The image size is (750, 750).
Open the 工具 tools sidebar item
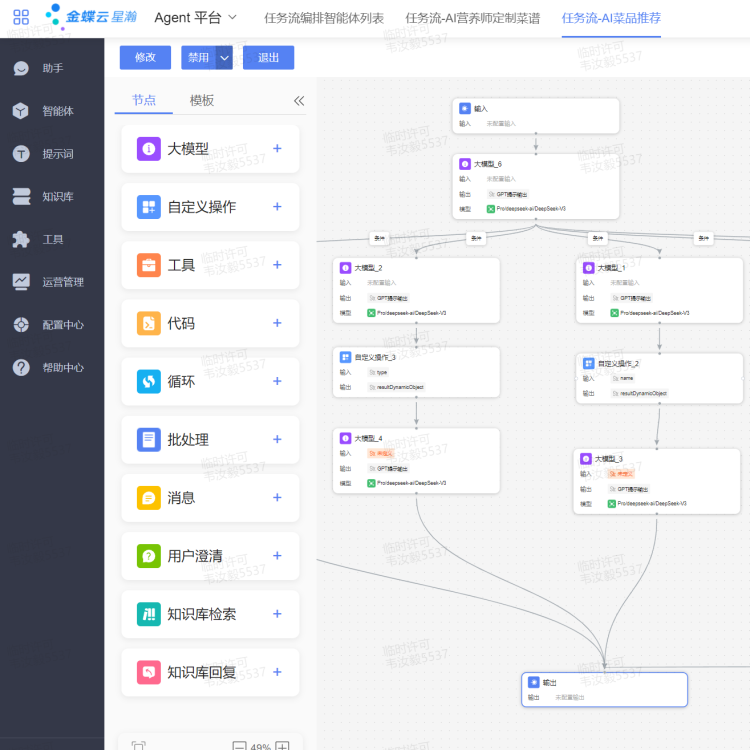point(52,239)
